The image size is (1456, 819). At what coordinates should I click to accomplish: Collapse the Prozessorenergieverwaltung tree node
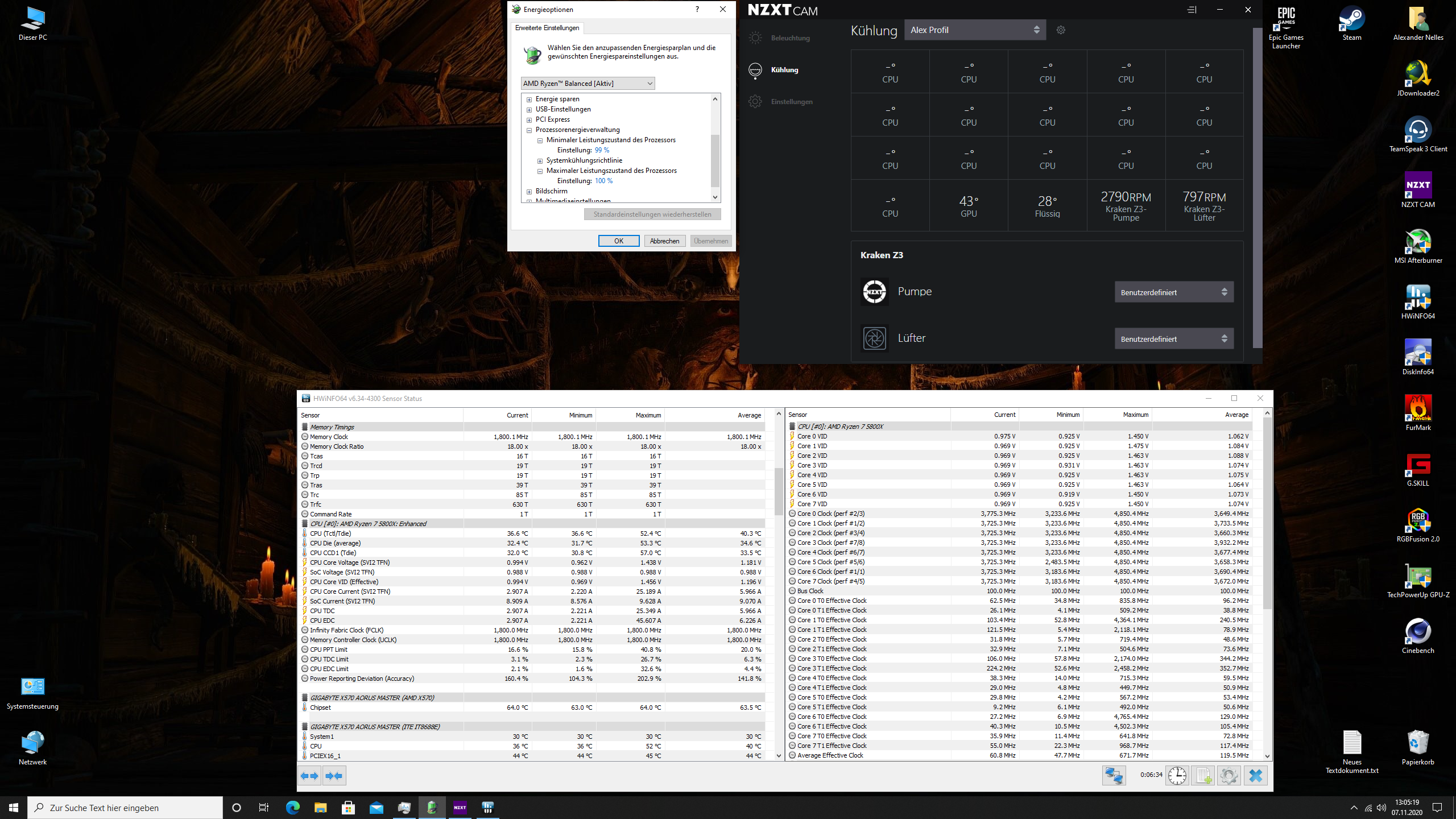[529, 130]
